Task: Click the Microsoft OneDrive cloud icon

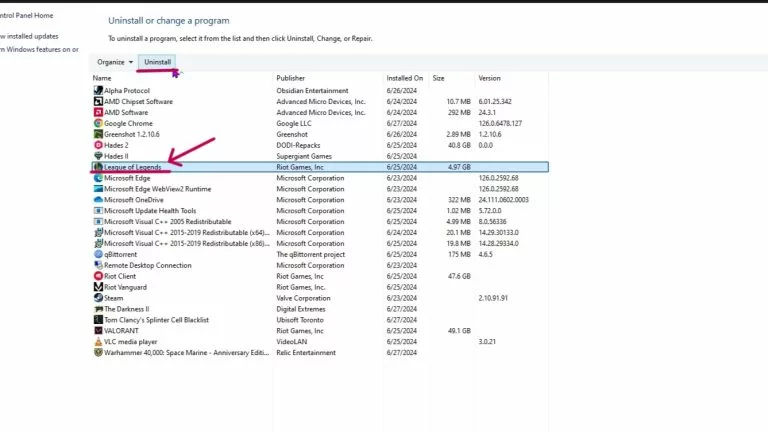Action: tap(98, 200)
